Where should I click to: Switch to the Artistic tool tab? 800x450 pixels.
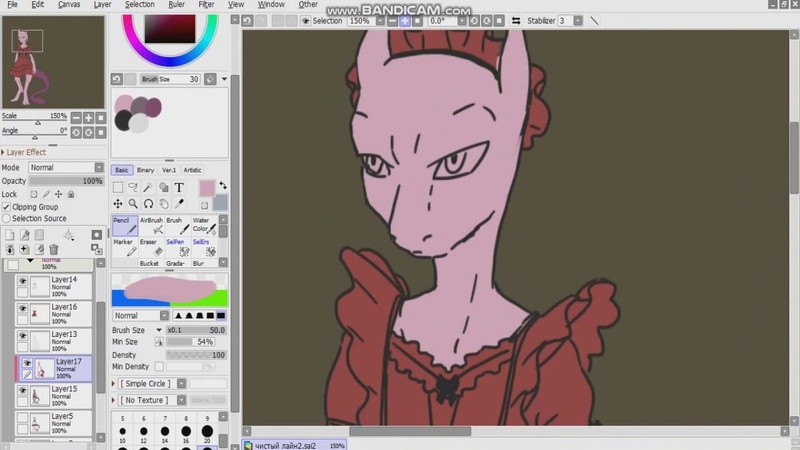point(192,170)
